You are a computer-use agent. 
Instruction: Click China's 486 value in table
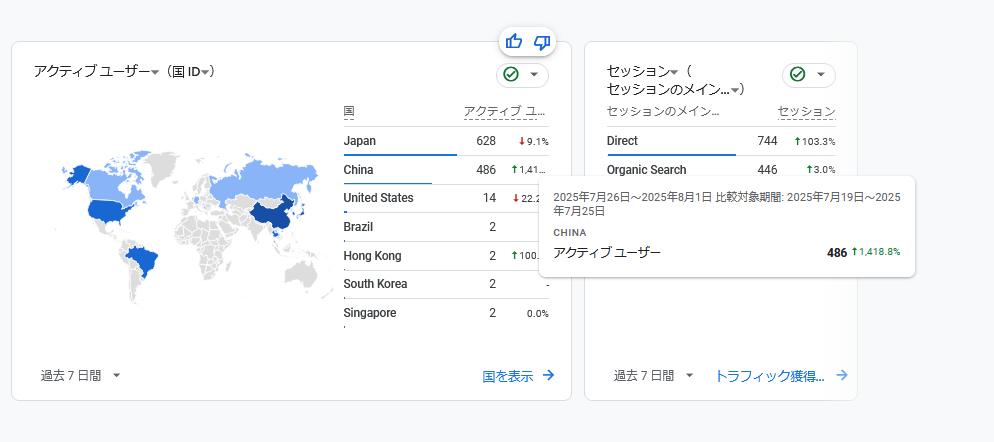click(x=486, y=170)
